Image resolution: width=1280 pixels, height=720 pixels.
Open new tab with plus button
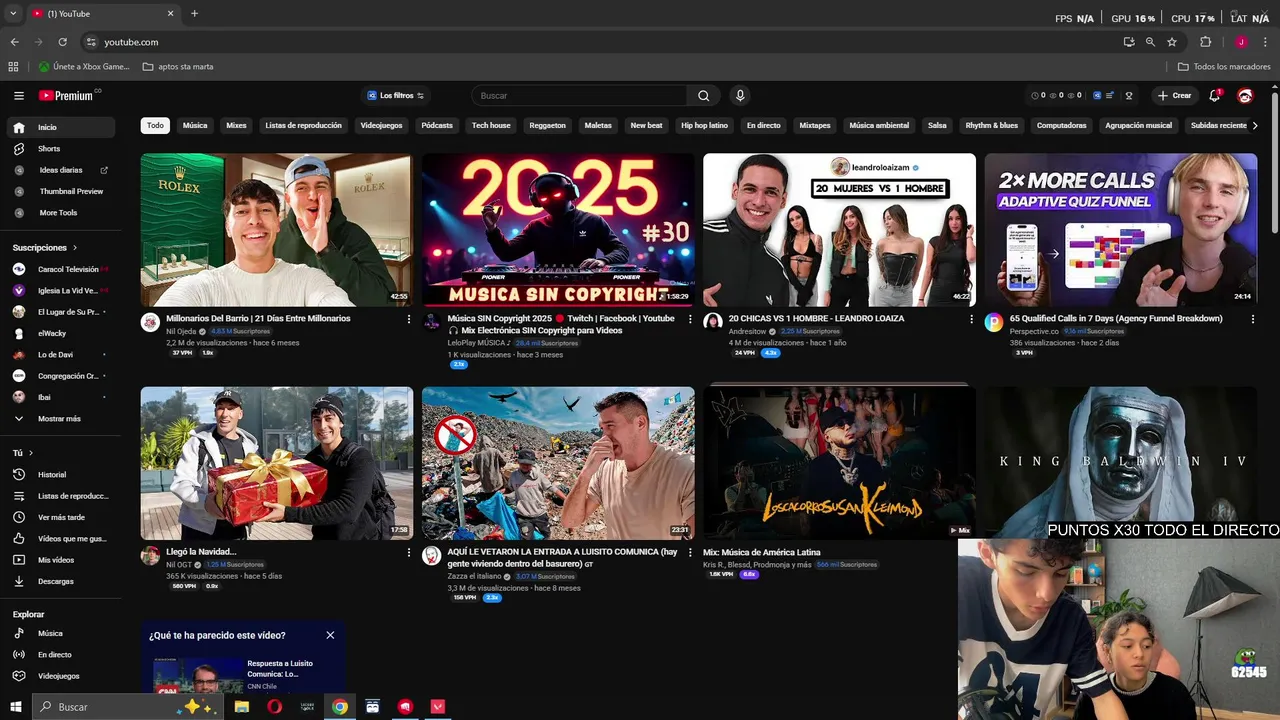[x=194, y=14]
